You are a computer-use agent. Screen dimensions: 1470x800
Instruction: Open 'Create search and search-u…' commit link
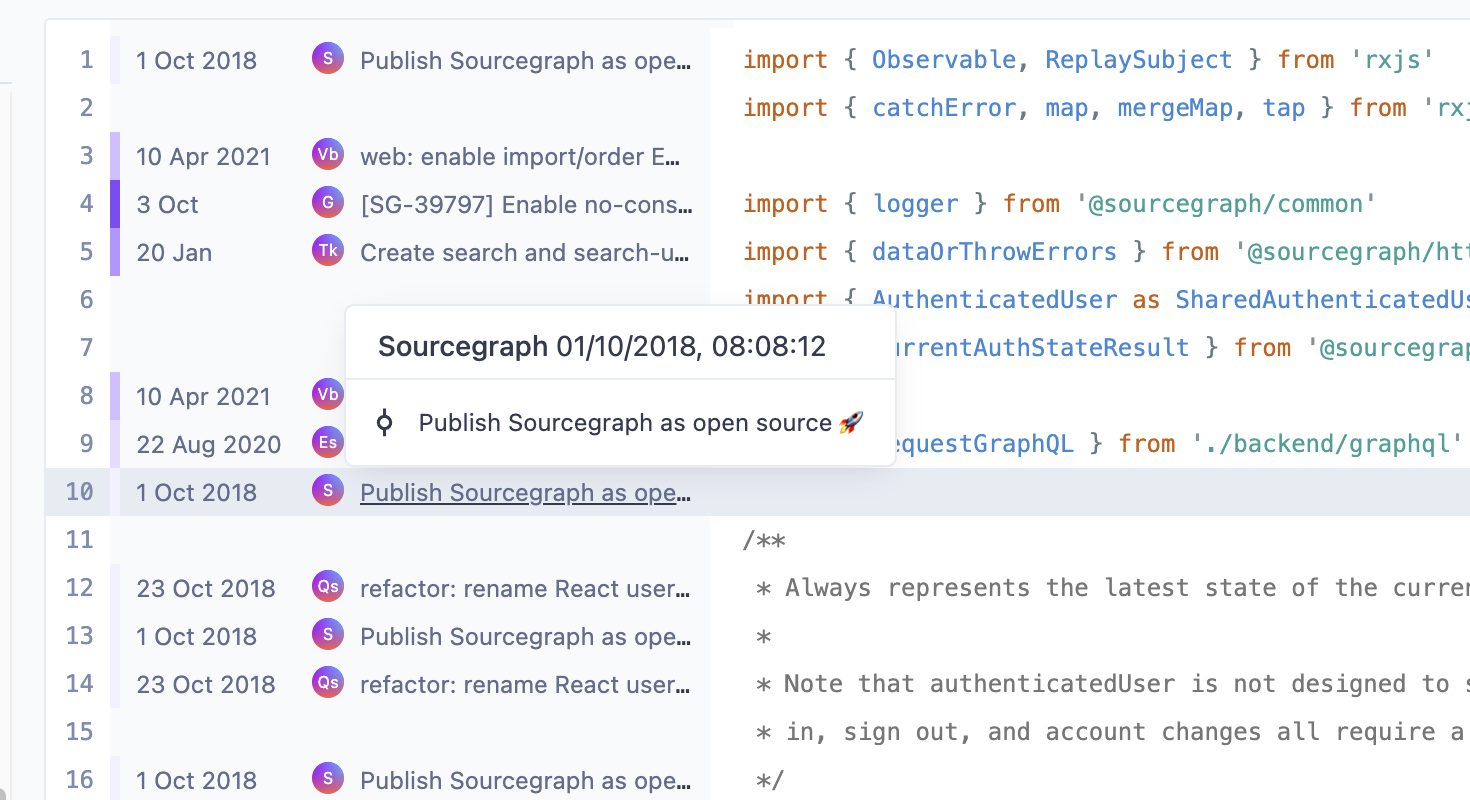pyautogui.click(x=526, y=253)
